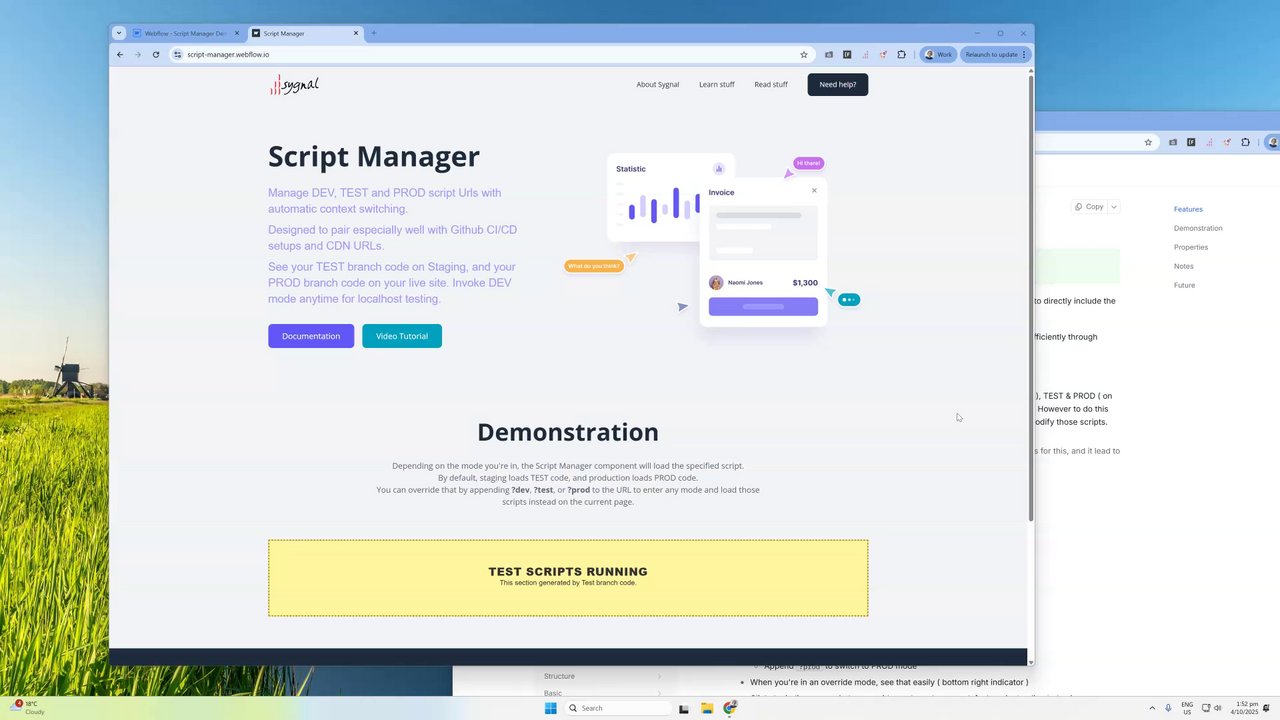Click bookmark star in background browser window
The image size is (1280, 720).
click(x=1148, y=142)
